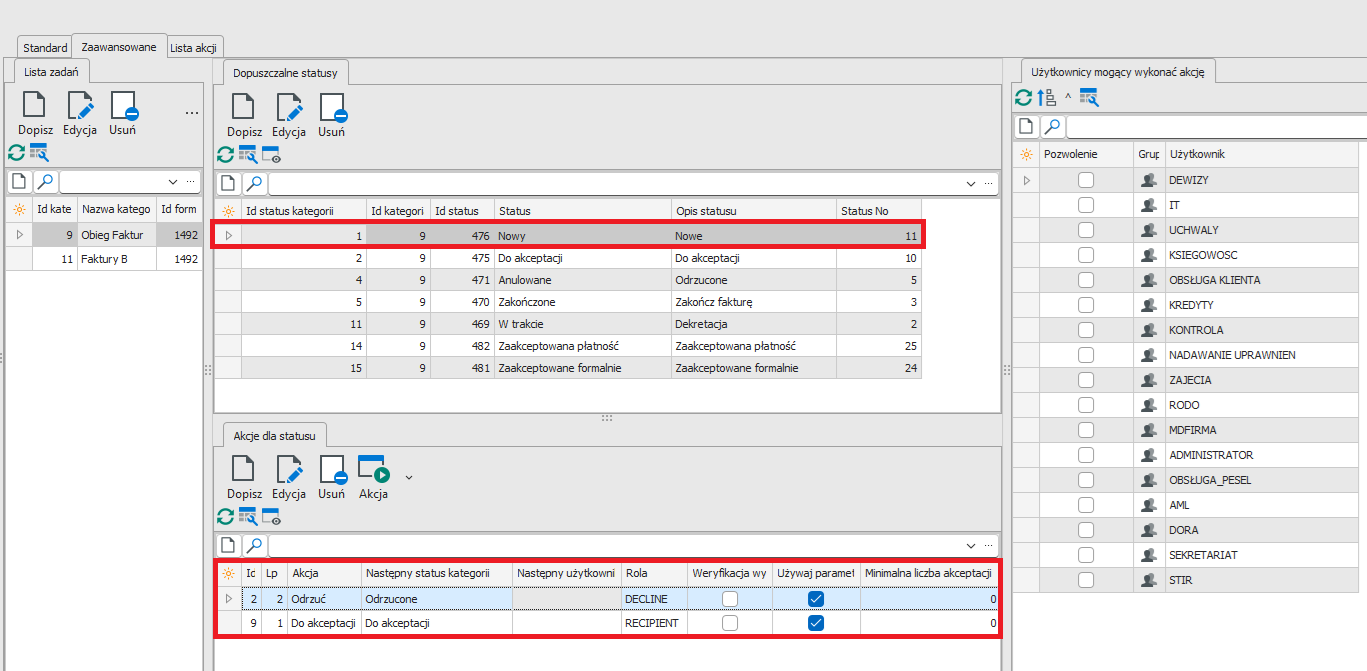This screenshot has height=671, width=1367.
Task: Switch to the Standard tab
Action: [45, 48]
